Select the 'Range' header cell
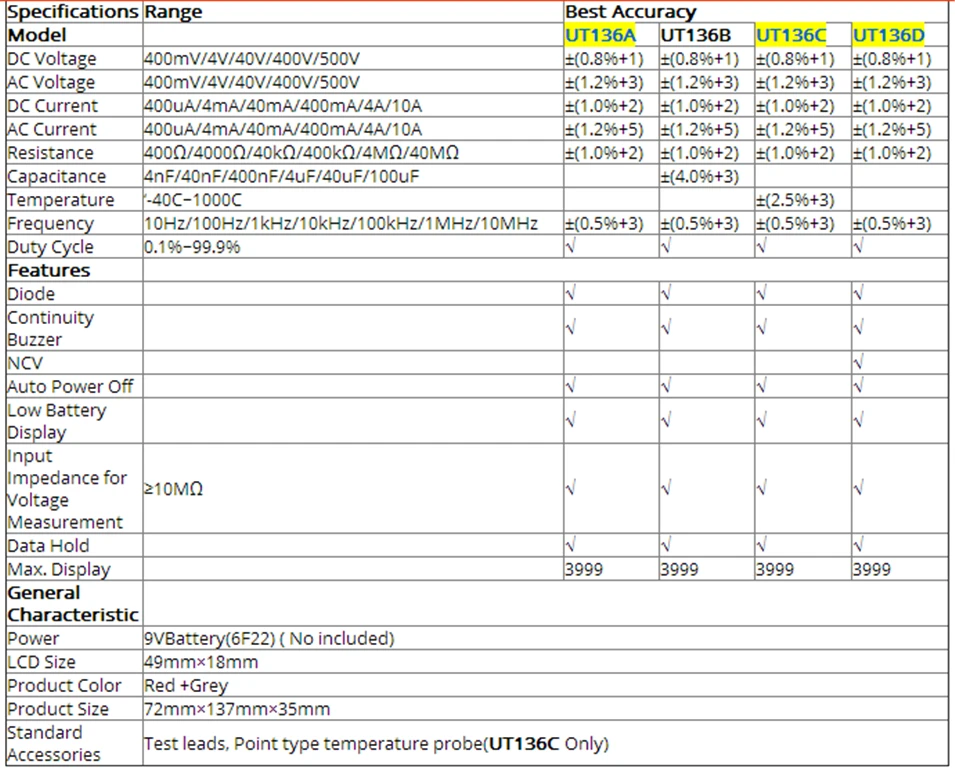This screenshot has width=955, height=768. pos(174,12)
